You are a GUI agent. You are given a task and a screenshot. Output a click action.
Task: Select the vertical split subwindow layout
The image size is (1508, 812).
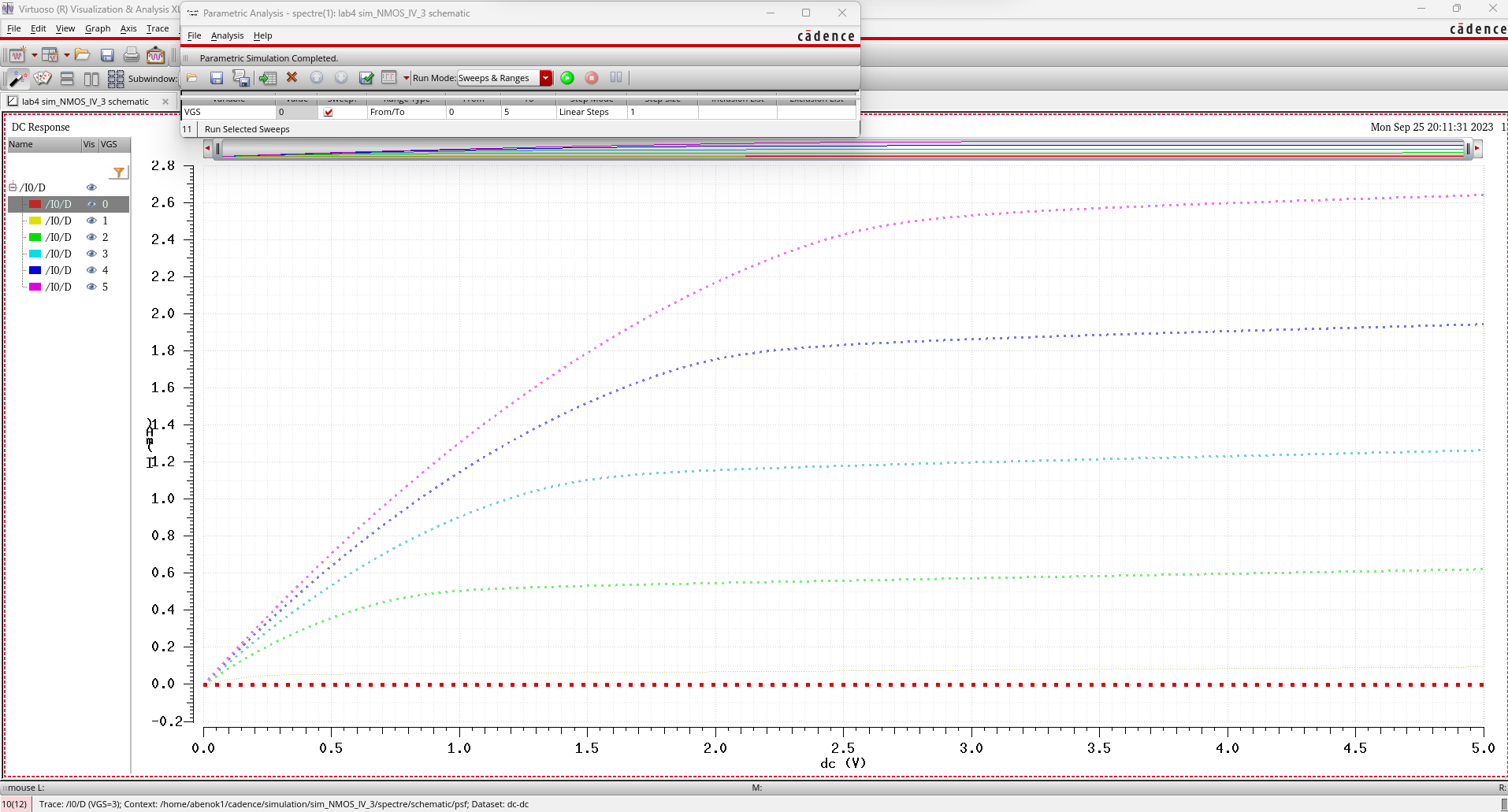click(91, 79)
